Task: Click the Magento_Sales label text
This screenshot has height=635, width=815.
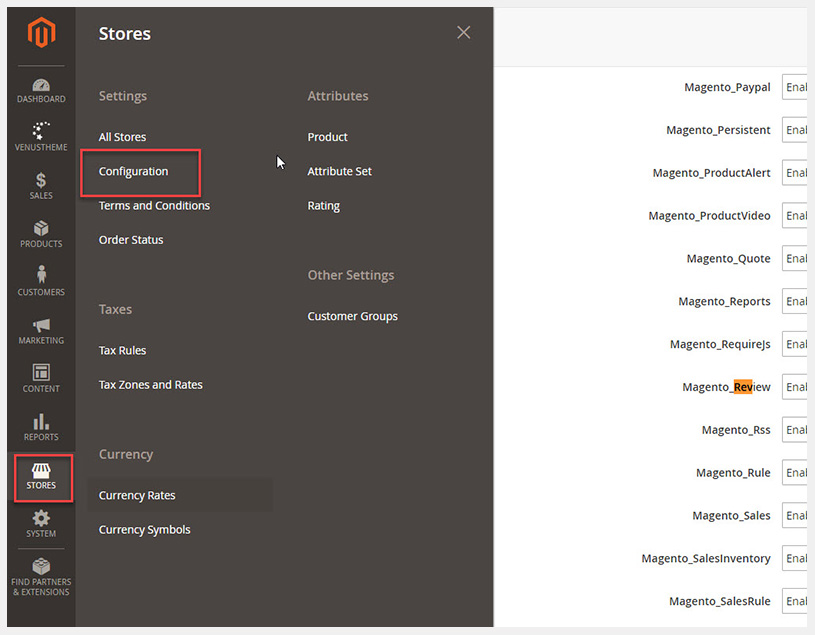Action: tap(731, 516)
